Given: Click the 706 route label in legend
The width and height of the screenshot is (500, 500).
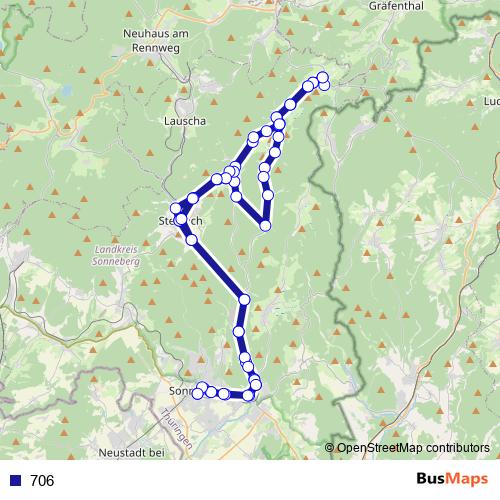Looking at the screenshot, I should pos(42,480).
